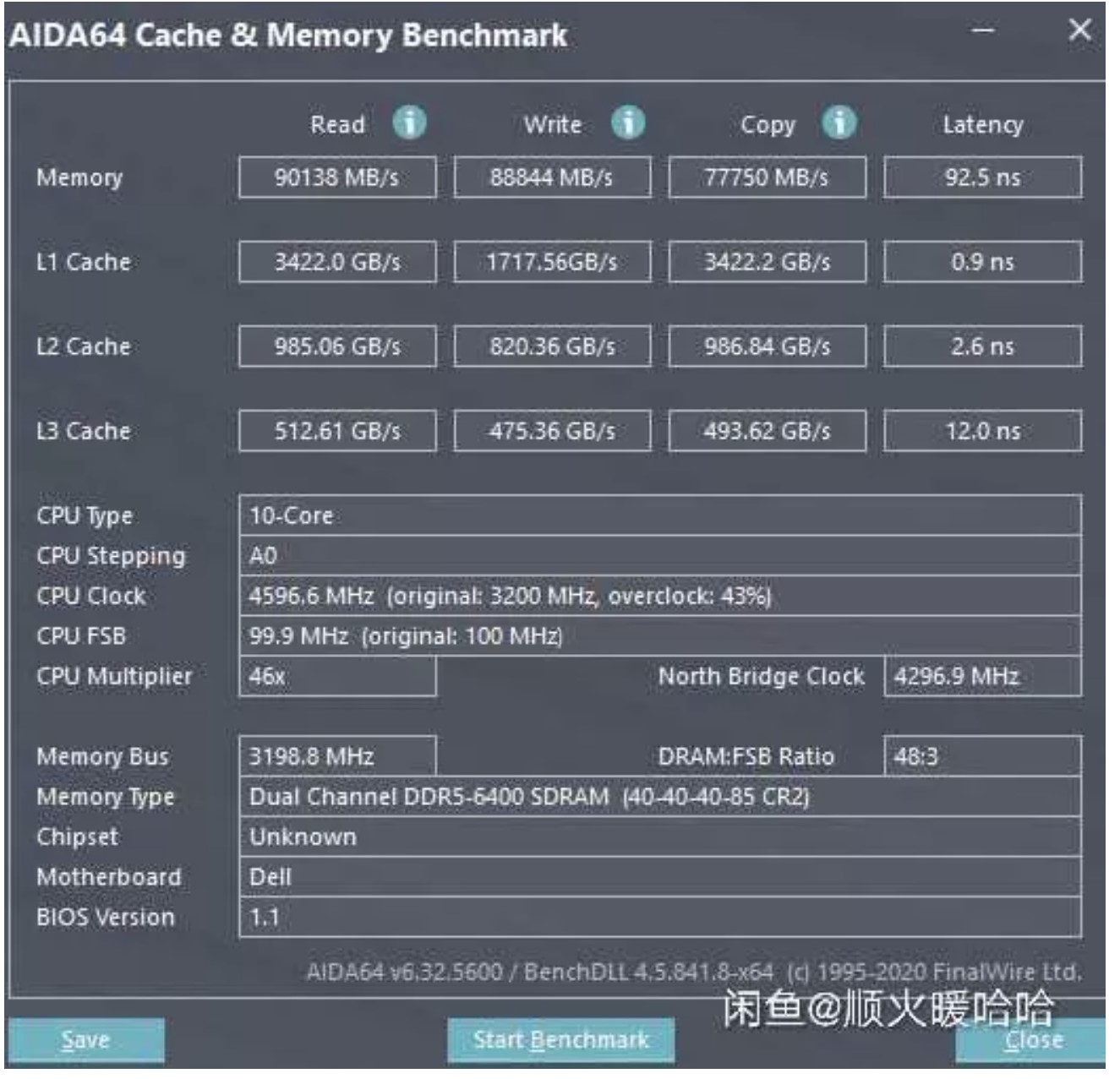1120x1079 pixels.
Task: Click the AIDA64 version text line
Action: [x=693, y=972]
